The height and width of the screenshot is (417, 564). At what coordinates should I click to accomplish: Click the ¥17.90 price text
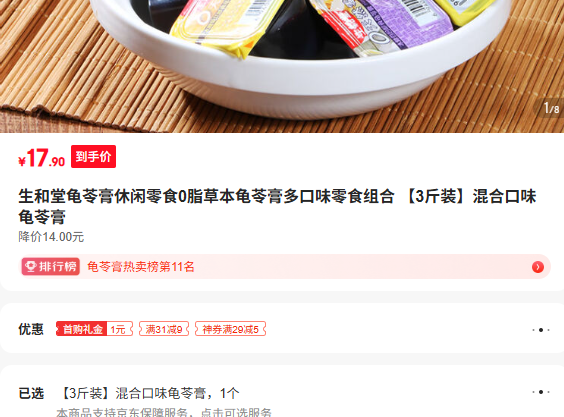point(41,158)
